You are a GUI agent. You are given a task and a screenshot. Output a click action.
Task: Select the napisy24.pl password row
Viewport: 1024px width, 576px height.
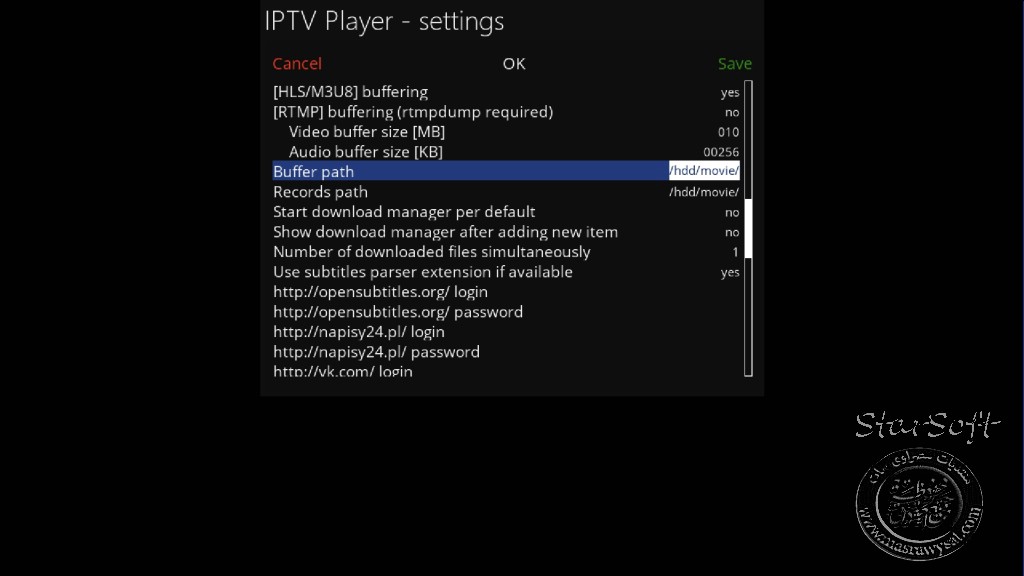[x=506, y=352]
